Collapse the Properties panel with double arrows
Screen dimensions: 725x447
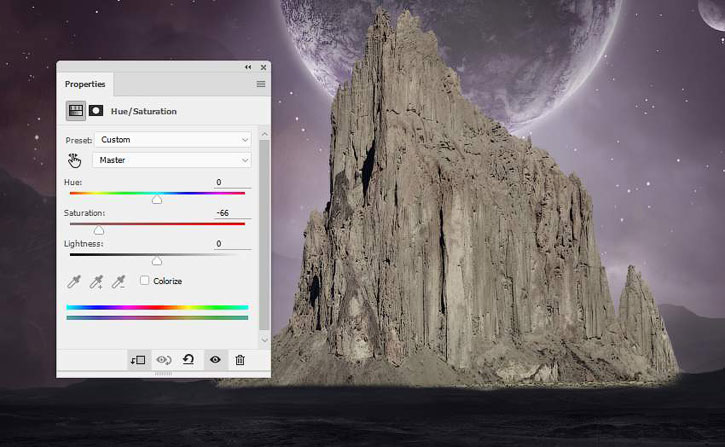pyautogui.click(x=248, y=67)
